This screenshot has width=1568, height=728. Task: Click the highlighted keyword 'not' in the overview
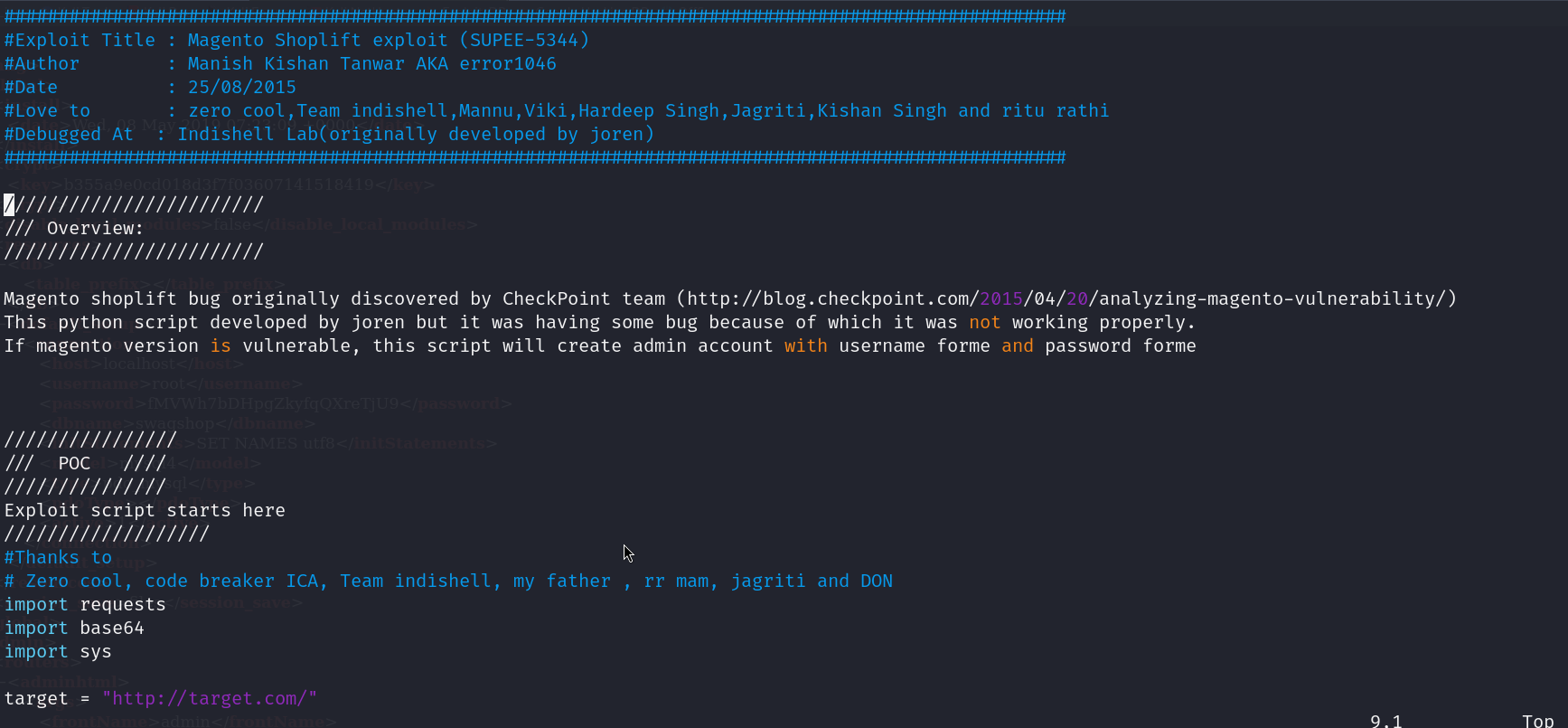pos(984,323)
